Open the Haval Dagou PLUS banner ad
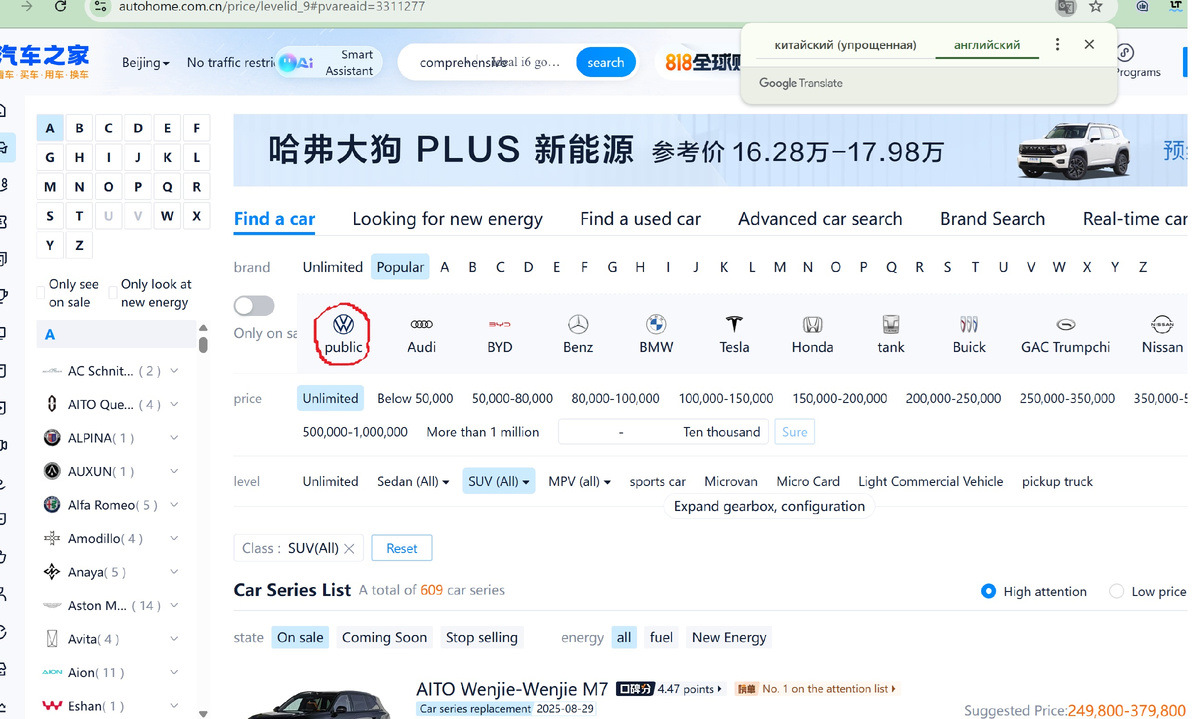The width and height of the screenshot is (1200, 719). tap(710, 150)
